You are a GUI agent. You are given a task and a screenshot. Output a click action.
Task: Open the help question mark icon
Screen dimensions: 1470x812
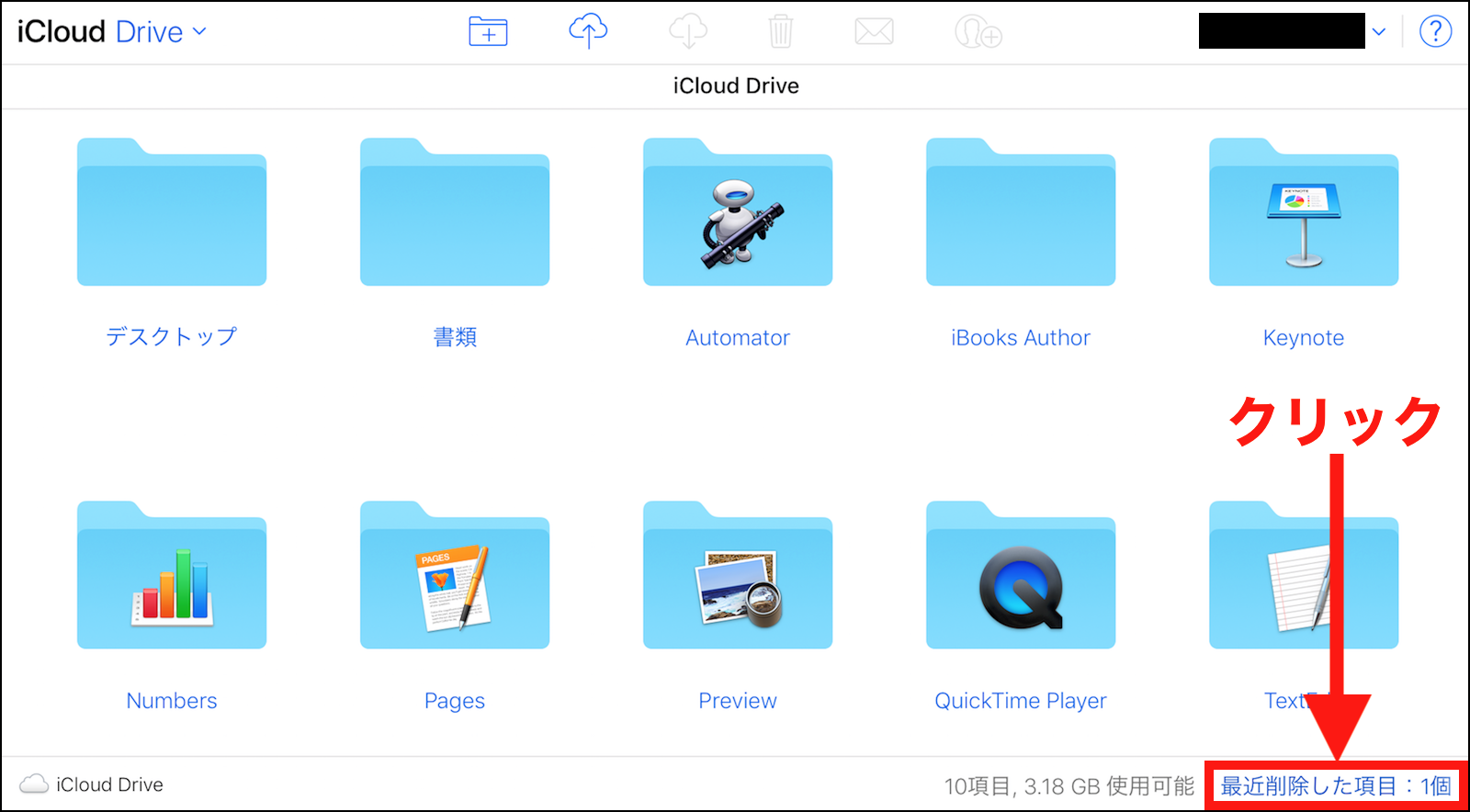coord(1435,31)
